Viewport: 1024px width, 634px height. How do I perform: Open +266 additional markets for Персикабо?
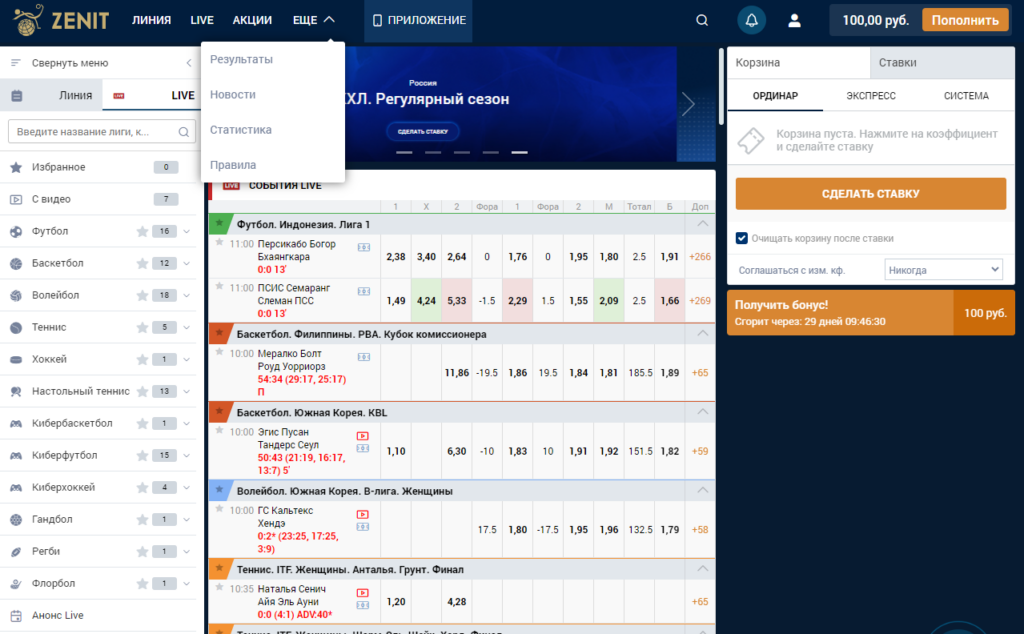click(x=700, y=257)
